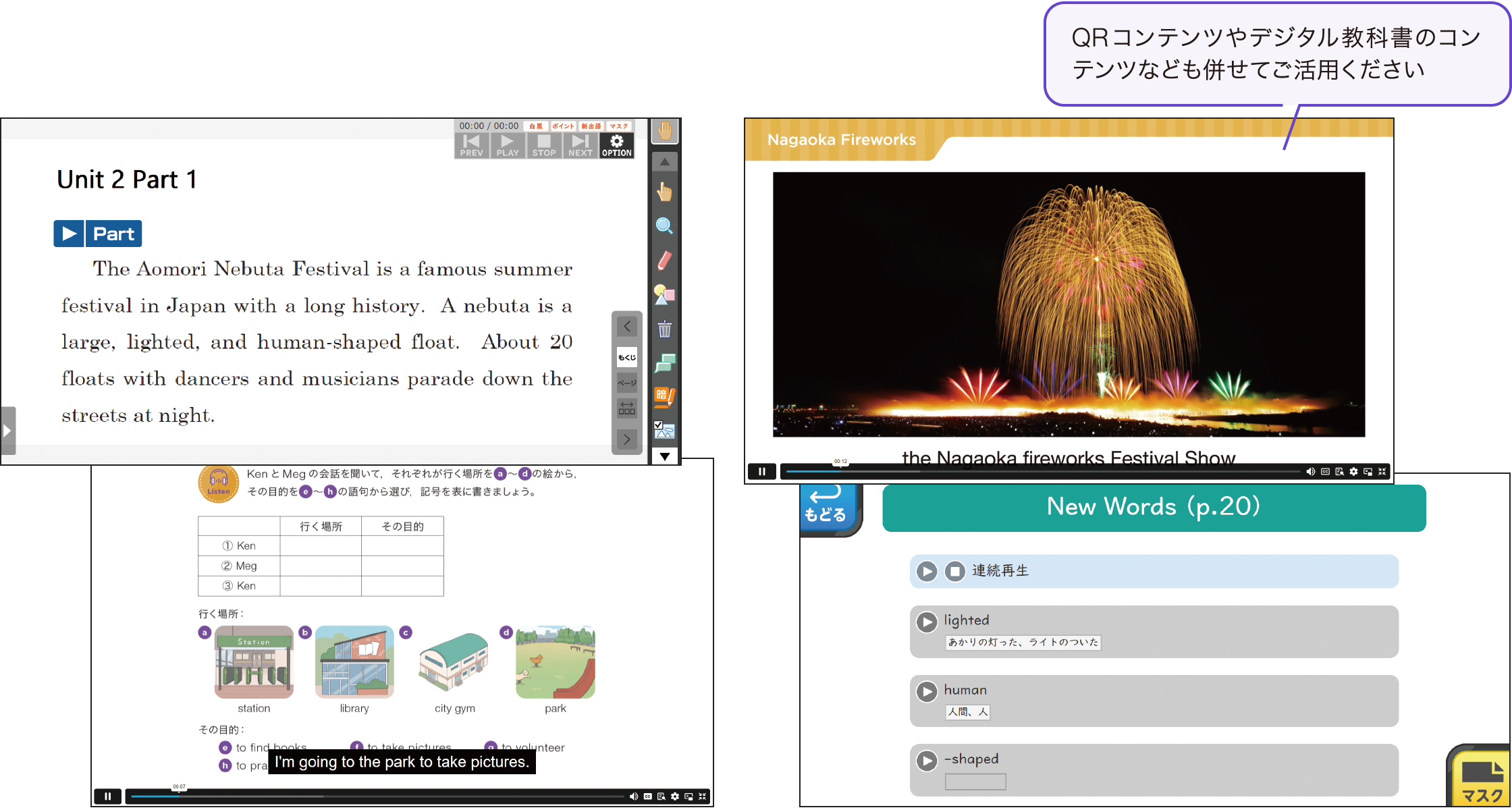Pause the listening exercise video
Viewport: 1512px width, 810px height.
pos(107,796)
